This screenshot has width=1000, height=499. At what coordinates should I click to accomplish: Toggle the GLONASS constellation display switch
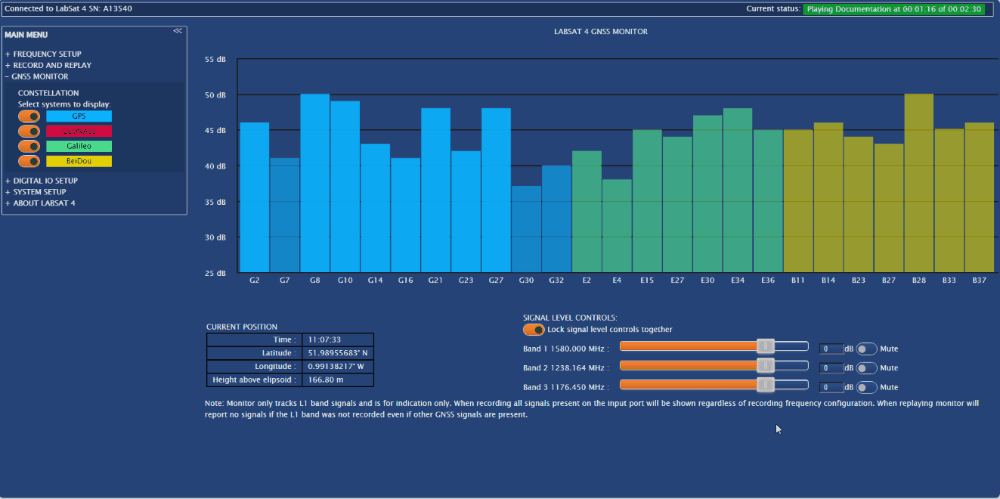coord(29,131)
